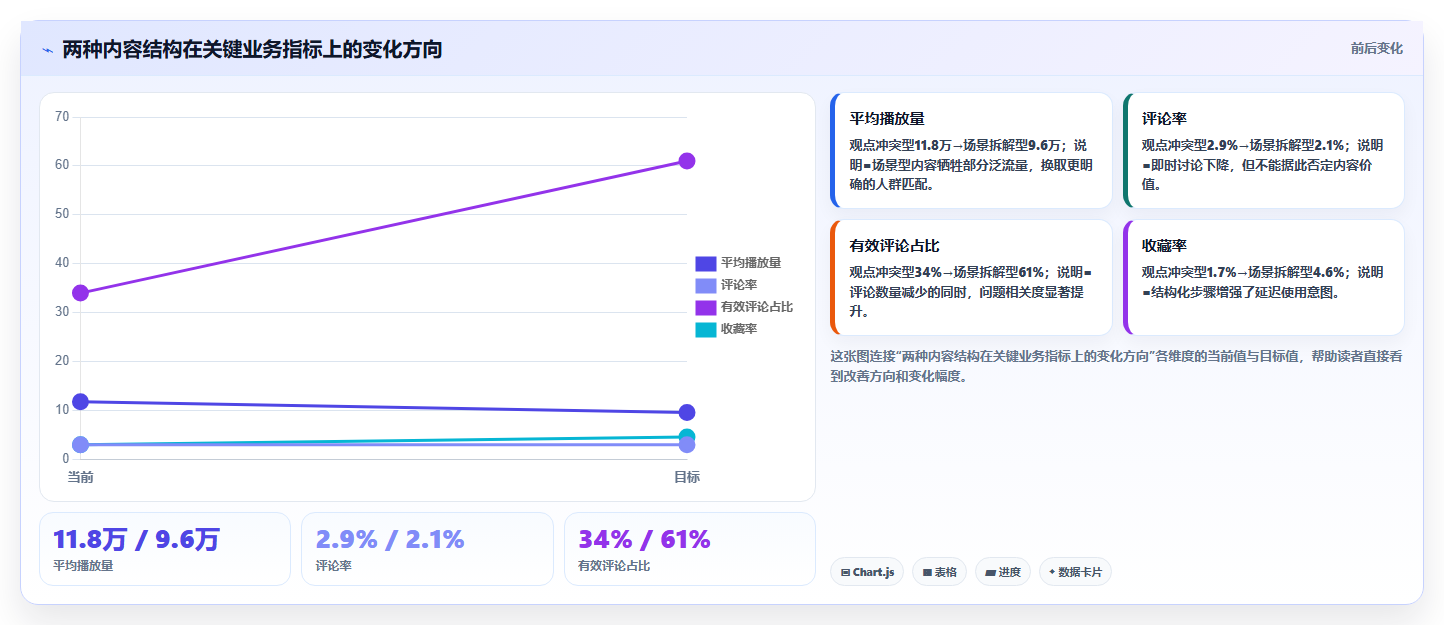This screenshot has height=625, width=1444.
Task: Click the 平均播放量 legend label
Action: point(751,263)
